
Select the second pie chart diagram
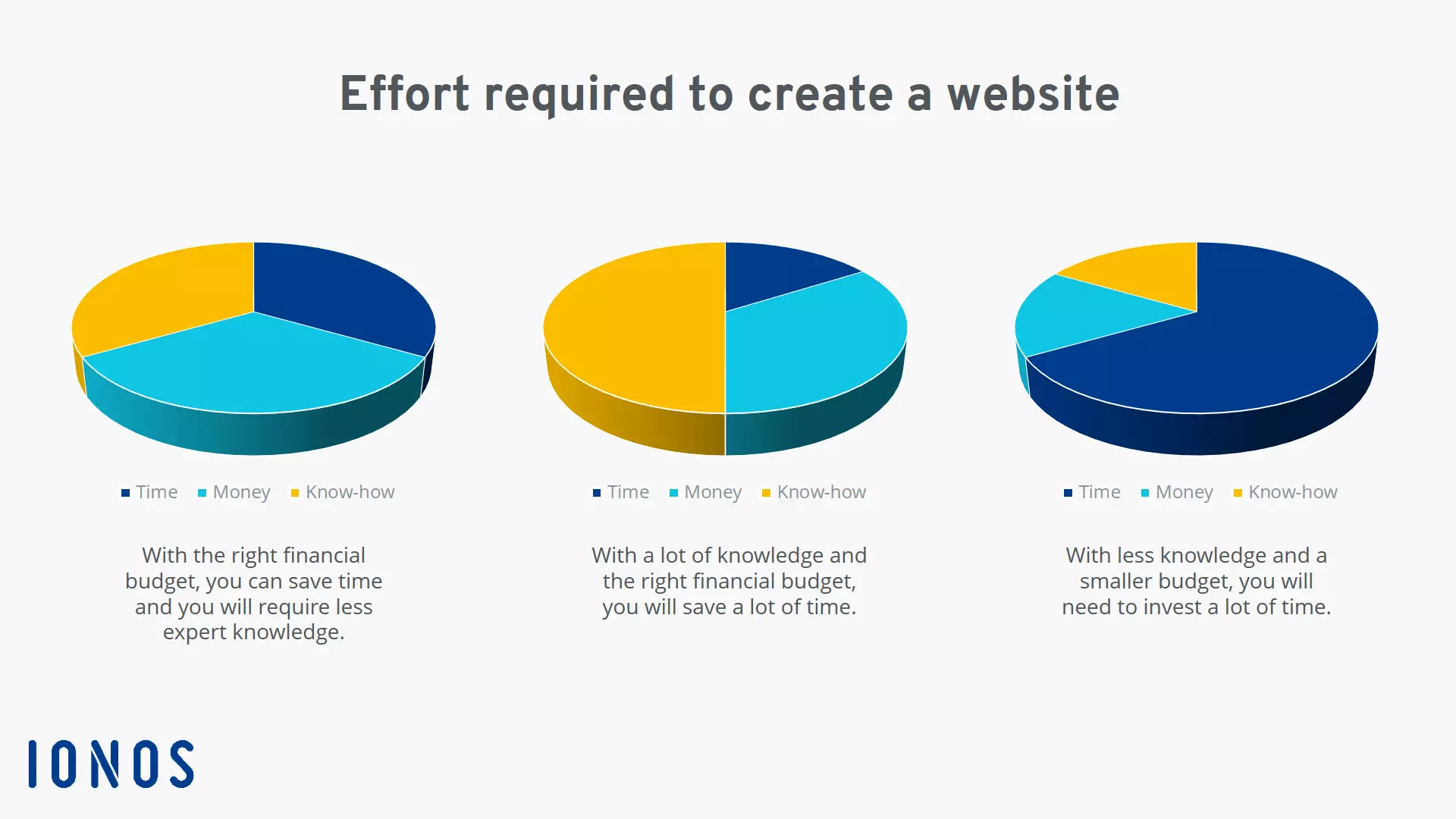click(x=727, y=350)
